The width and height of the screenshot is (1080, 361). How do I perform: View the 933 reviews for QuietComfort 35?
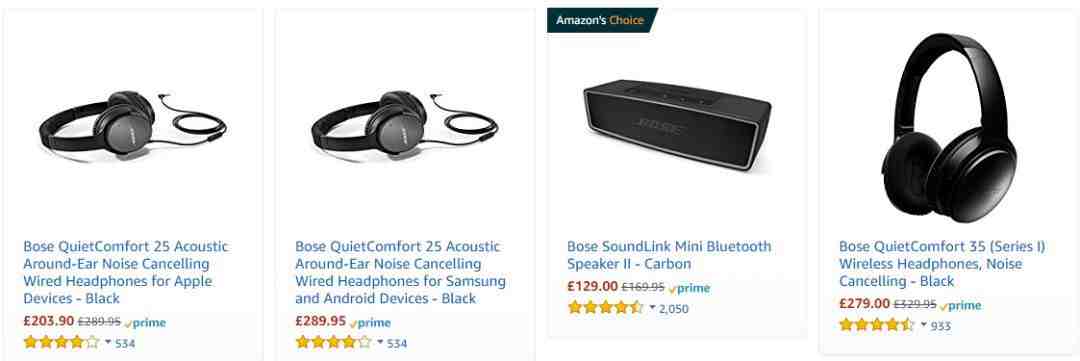click(940, 326)
